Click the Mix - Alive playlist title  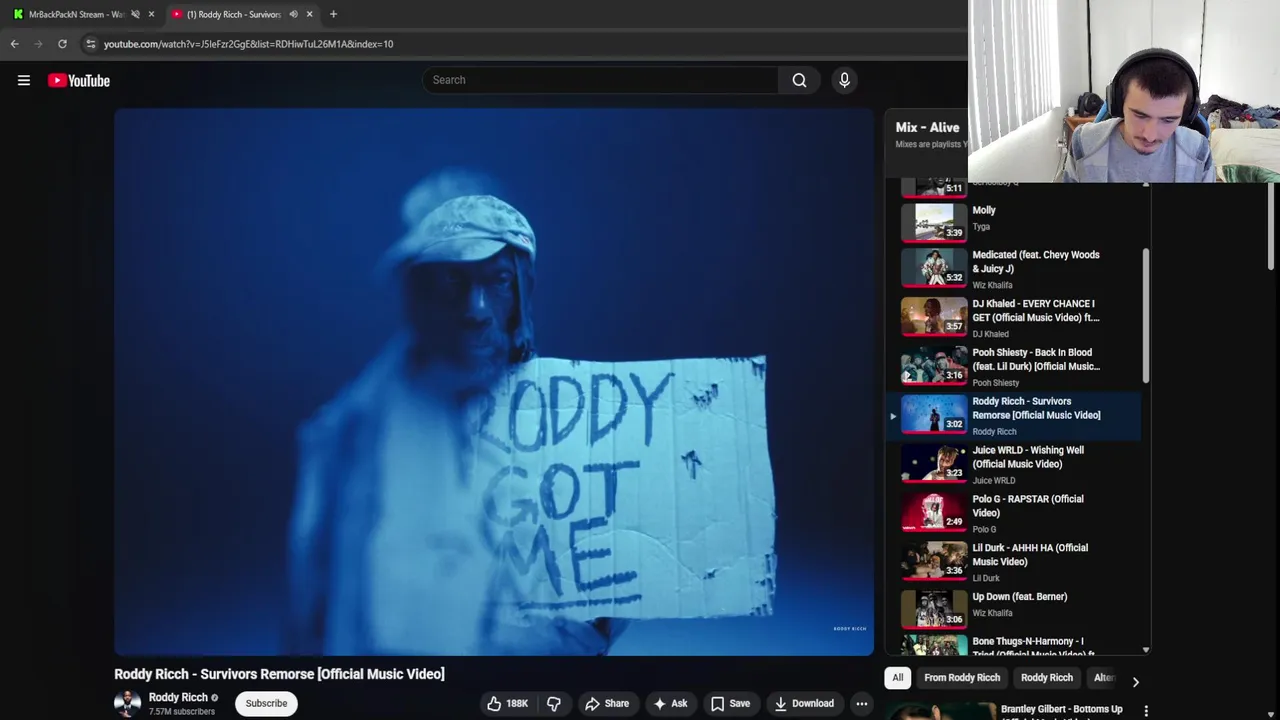pos(927,127)
